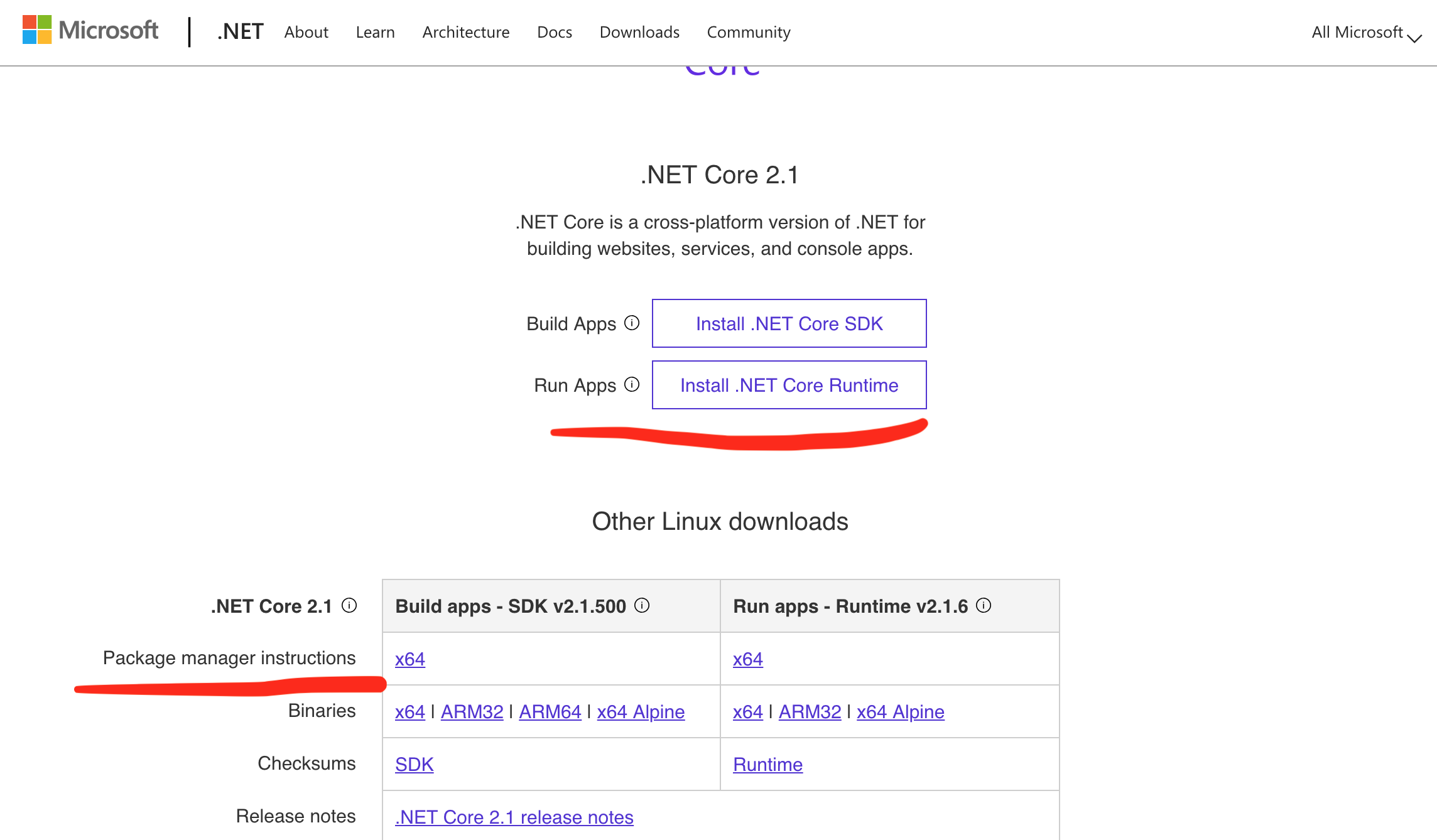
Task: Open the Community nav item
Action: 748,32
